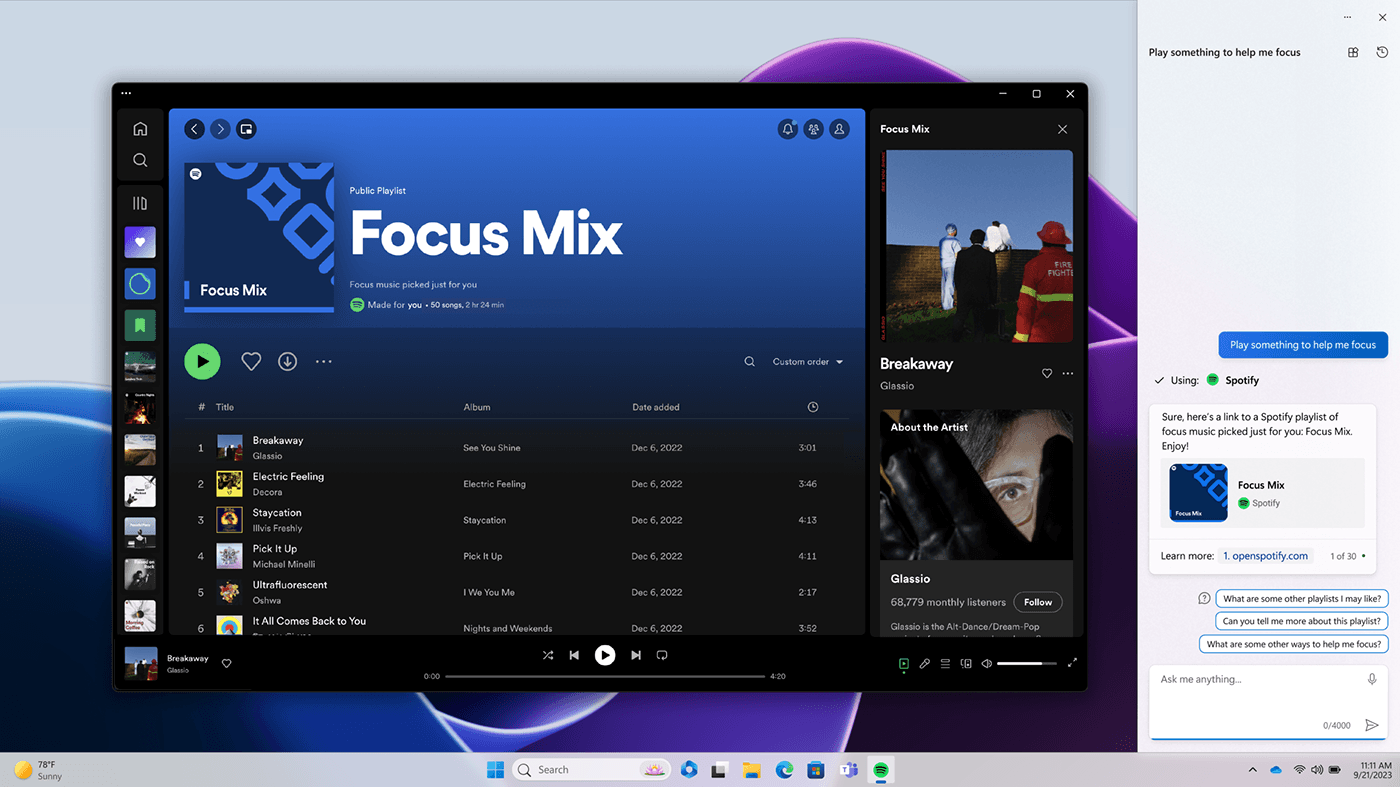Image resolution: width=1400 pixels, height=787 pixels.
Task: Sort the track list by Title column
Action: click(x=225, y=407)
